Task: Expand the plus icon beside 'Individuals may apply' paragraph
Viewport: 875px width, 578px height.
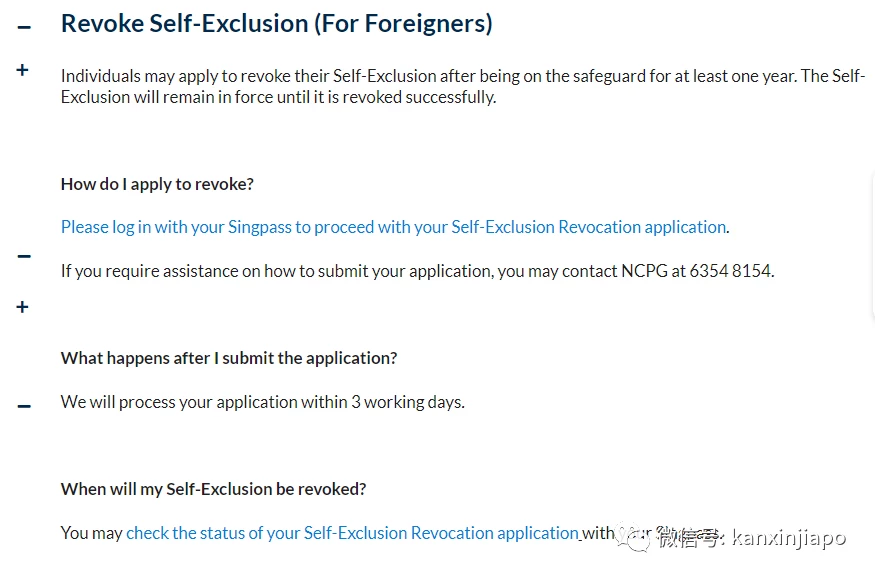Action: coord(22,70)
